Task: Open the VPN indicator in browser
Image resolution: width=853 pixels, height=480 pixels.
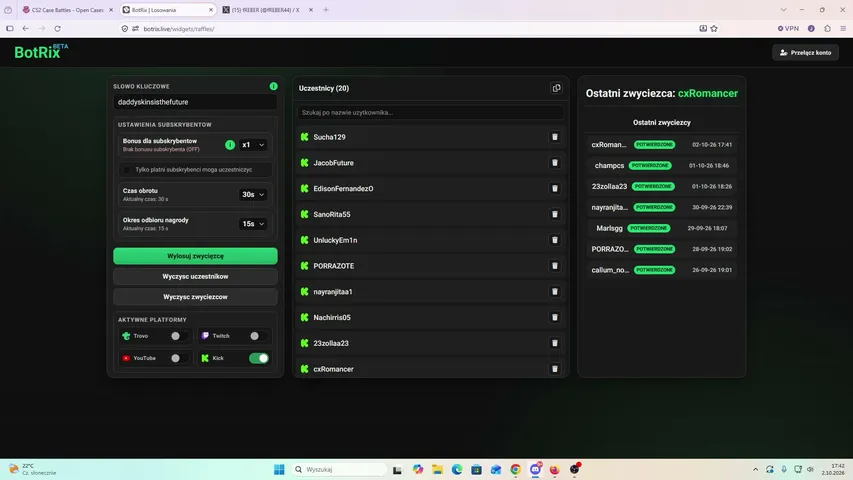Action: click(x=788, y=28)
